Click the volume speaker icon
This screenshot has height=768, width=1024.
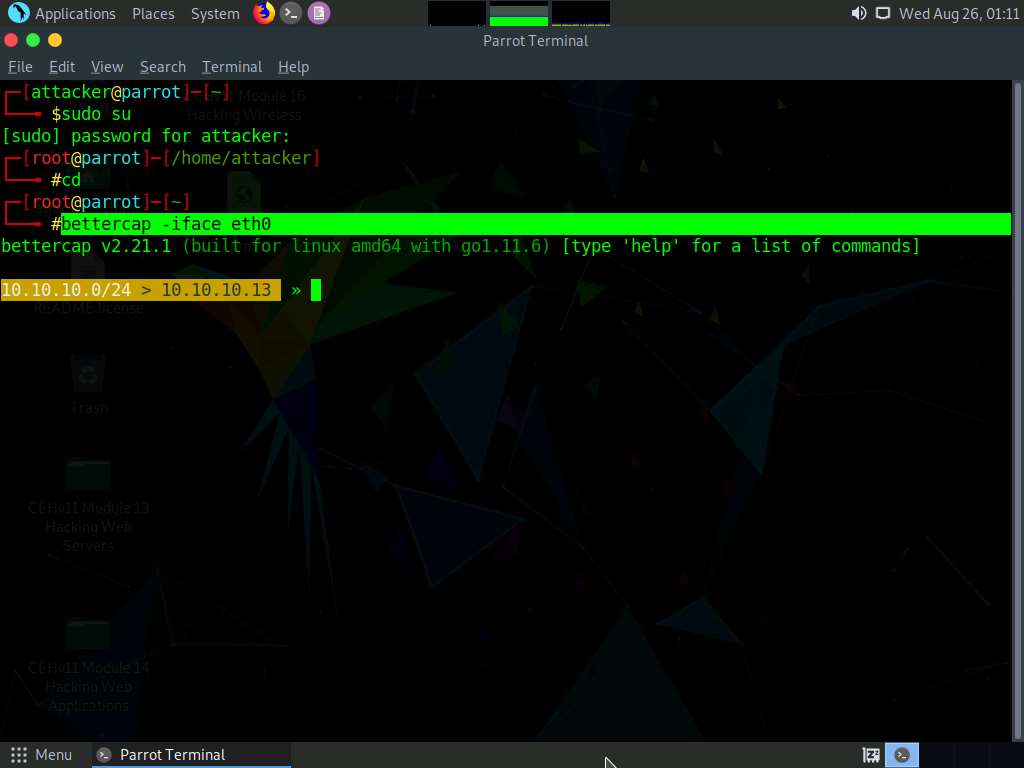click(x=859, y=13)
